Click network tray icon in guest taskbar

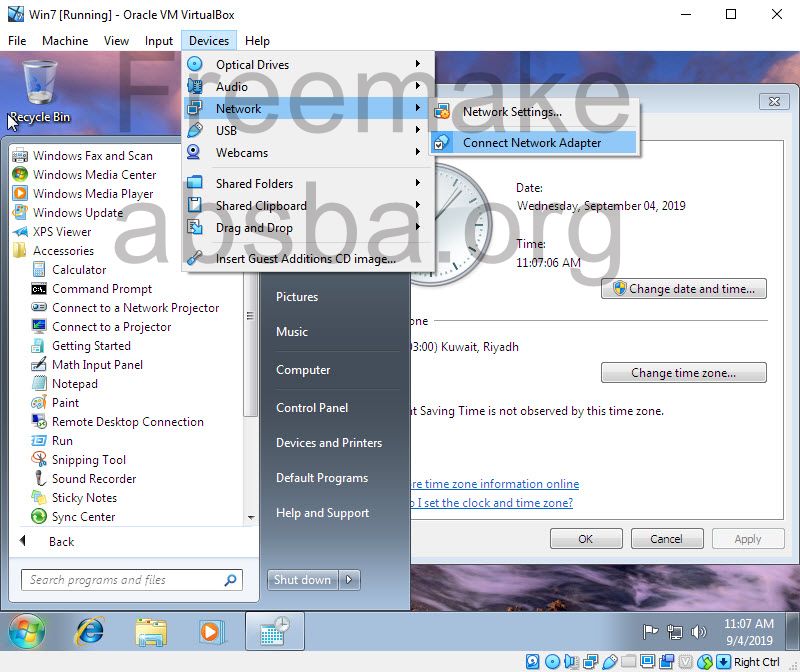[x=674, y=632]
